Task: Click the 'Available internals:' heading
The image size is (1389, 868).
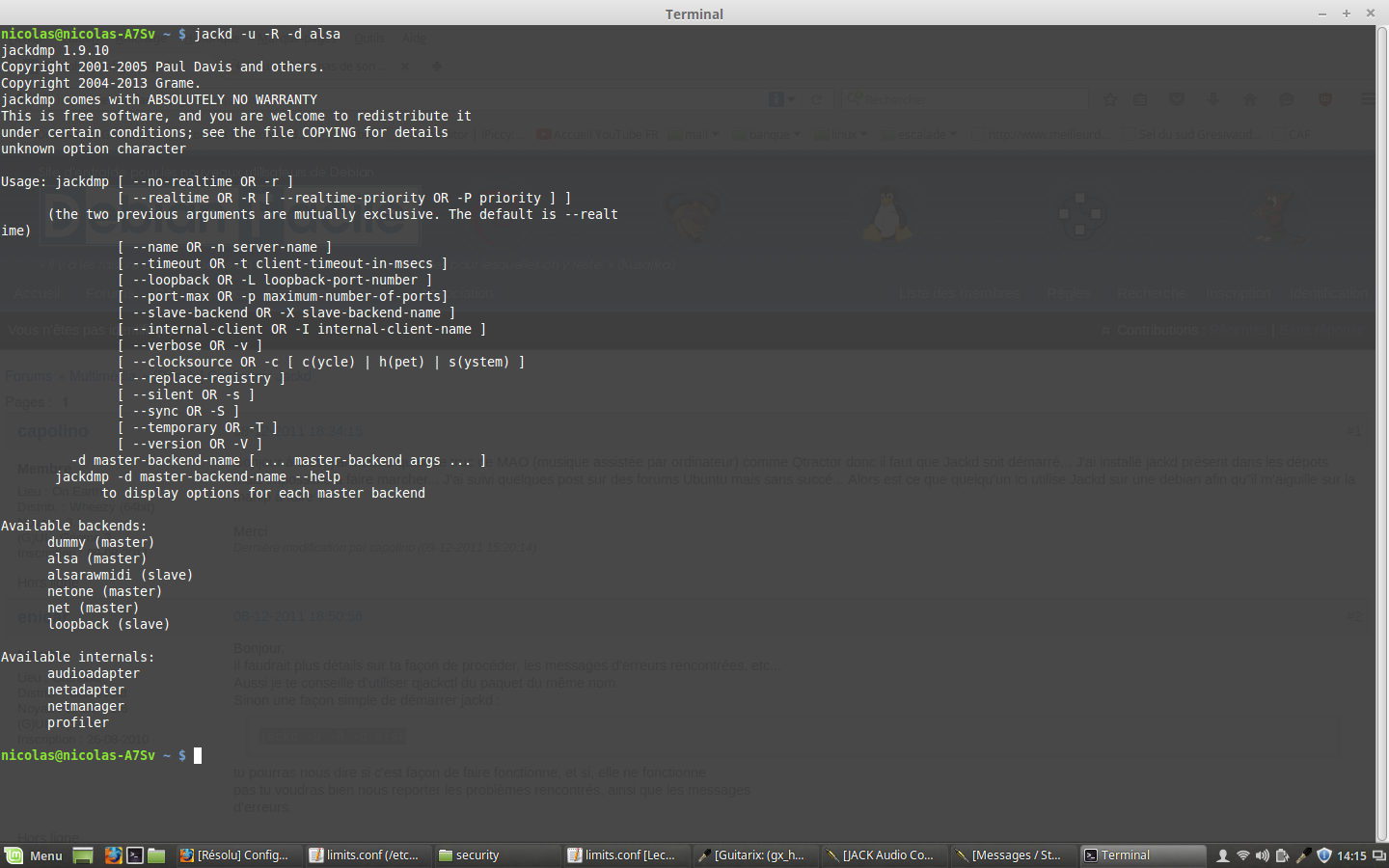Action: (78, 657)
